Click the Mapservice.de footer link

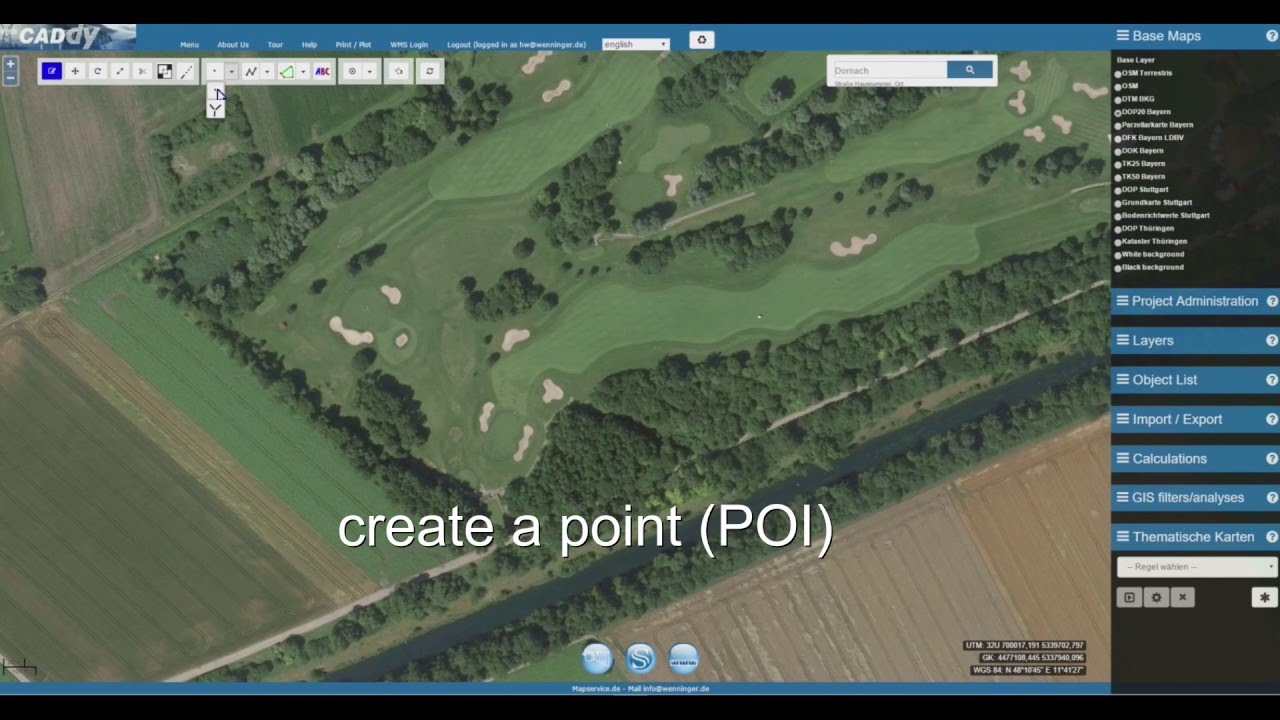click(x=596, y=689)
